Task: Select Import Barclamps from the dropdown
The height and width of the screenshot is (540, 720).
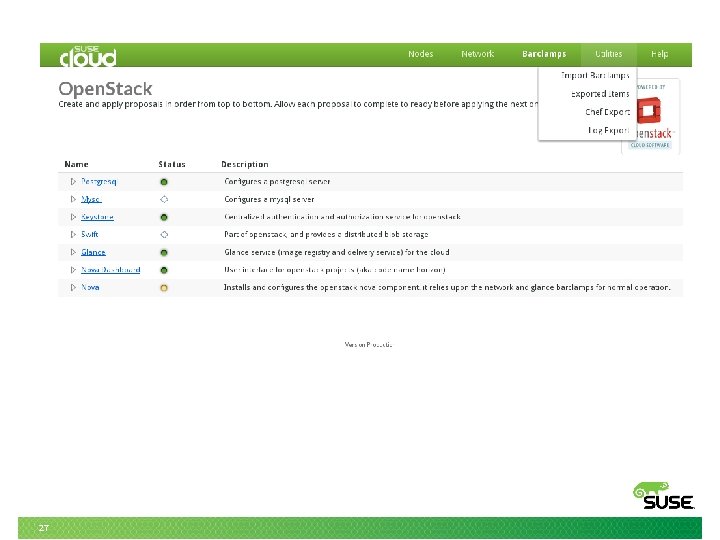Action: point(595,75)
